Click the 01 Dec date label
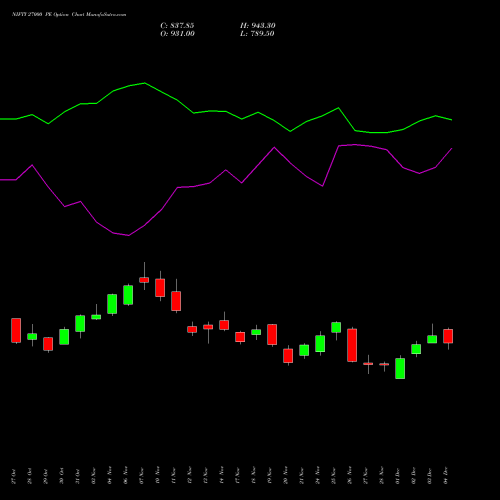500x500 pixels. [x=398, y=476]
